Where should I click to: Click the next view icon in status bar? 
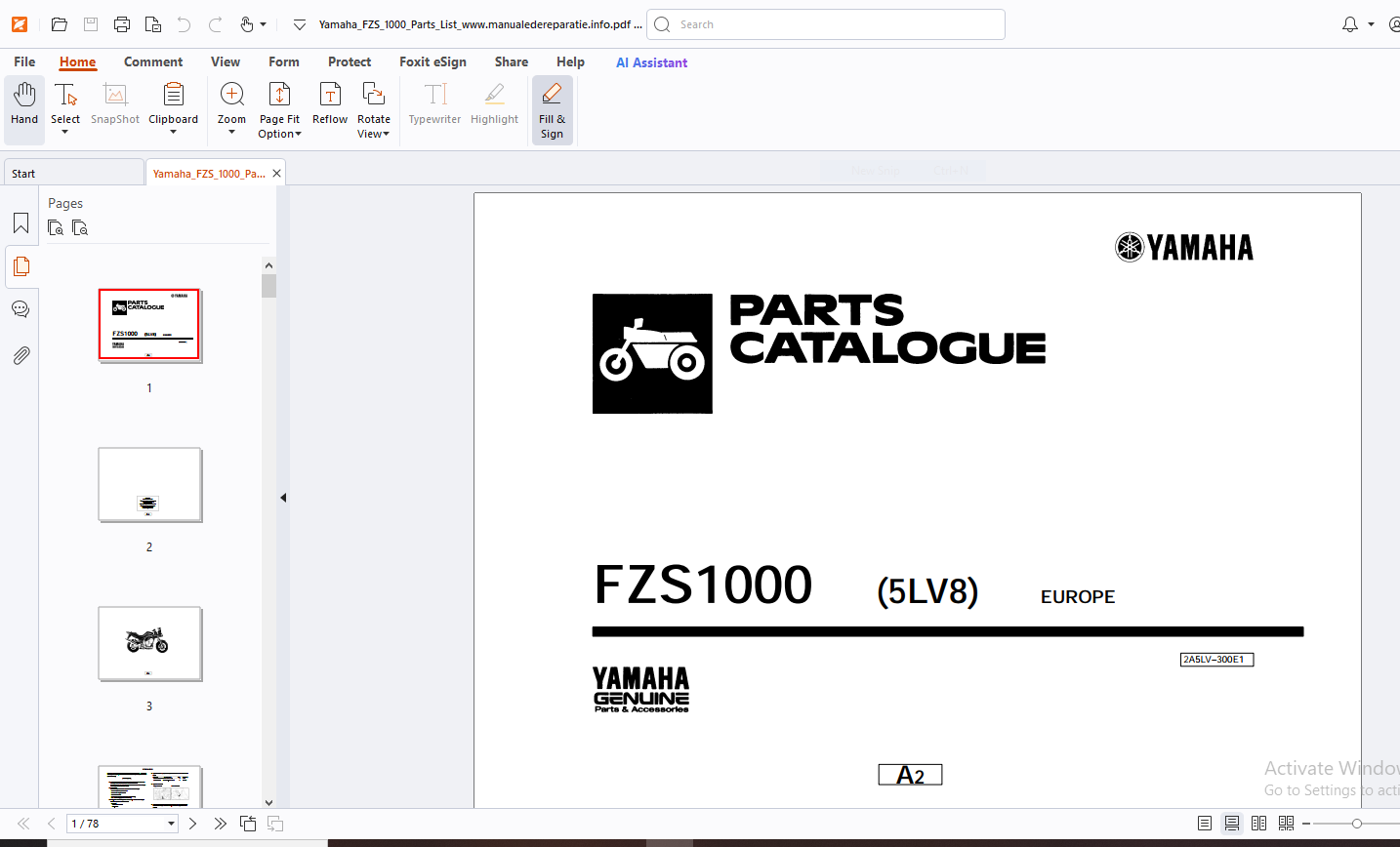275,824
